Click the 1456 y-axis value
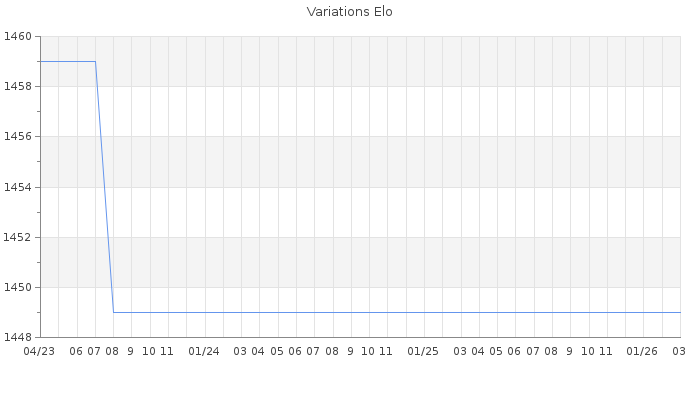Image resolution: width=700 pixels, height=400 pixels. tap(19, 137)
